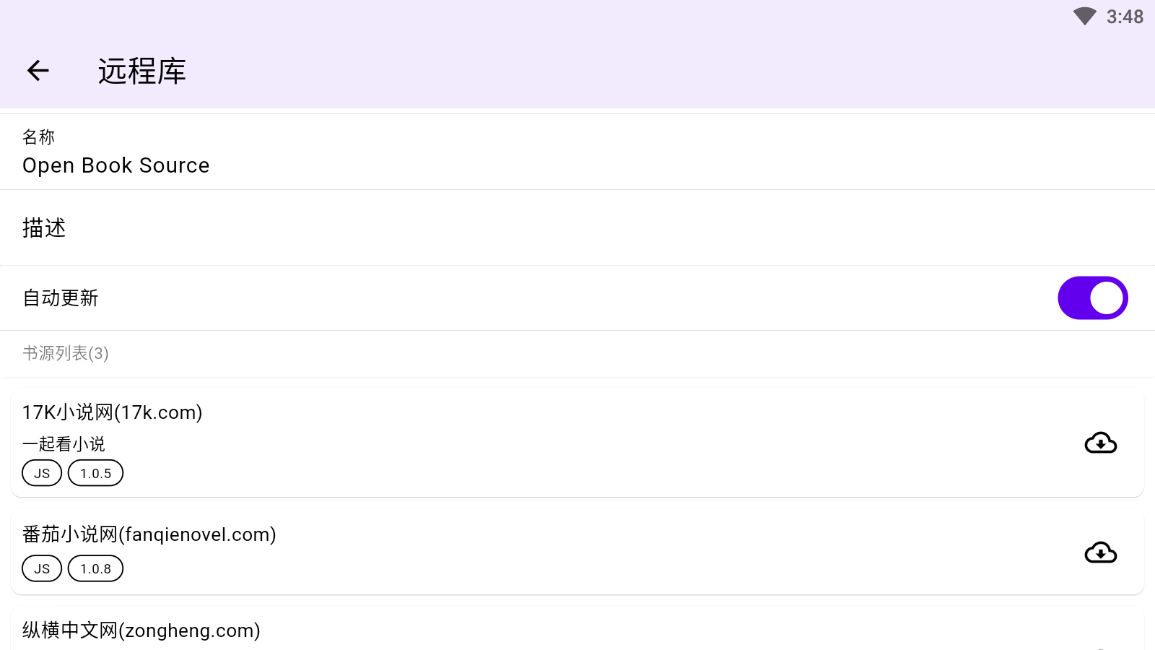This screenshot has width=1155, height=650.
Task: Click the 自动更新 label text
Action: coord(61,298)
